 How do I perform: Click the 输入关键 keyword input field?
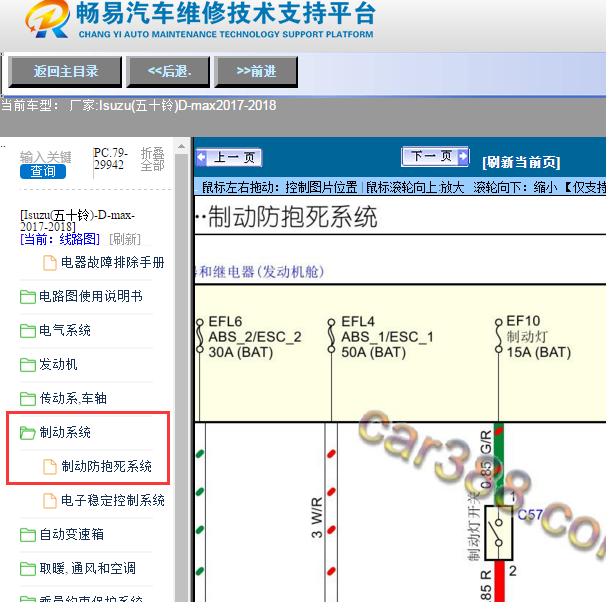click(x=46, y=157)
